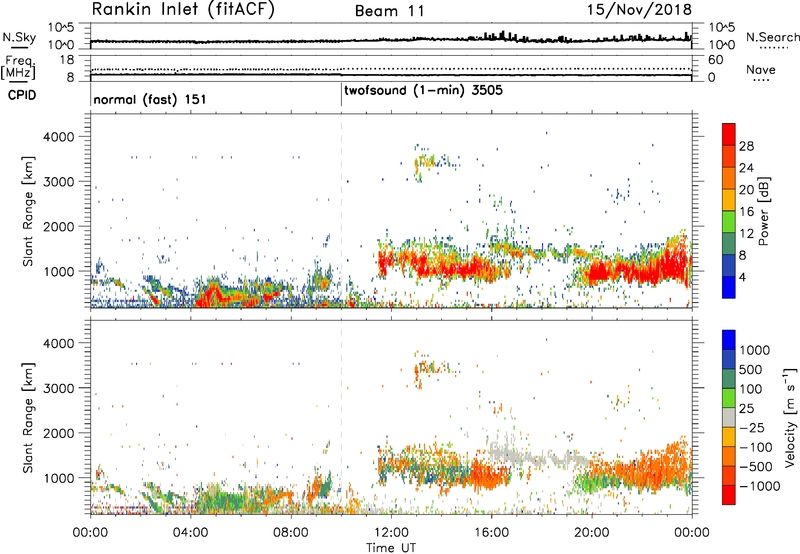Click 'Slant Range [km]' label of velocity panel
800x554 pixels.
(28, 417)
